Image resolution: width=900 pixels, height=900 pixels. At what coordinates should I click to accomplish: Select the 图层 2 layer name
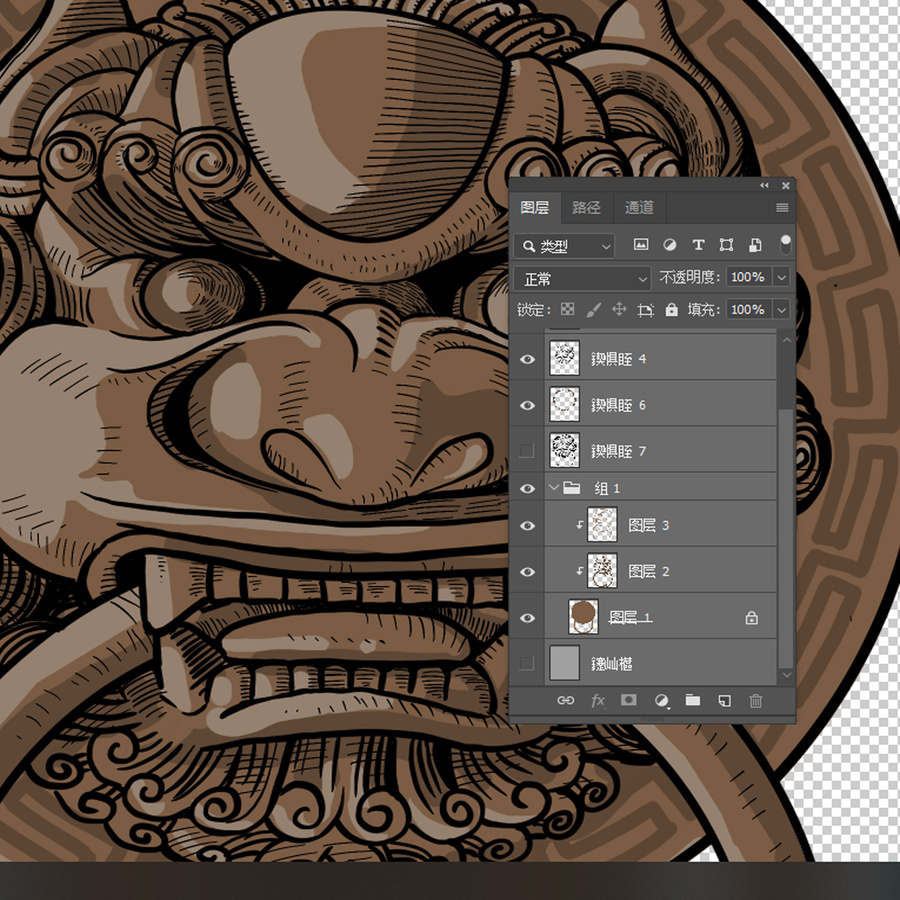coord(649,572)
